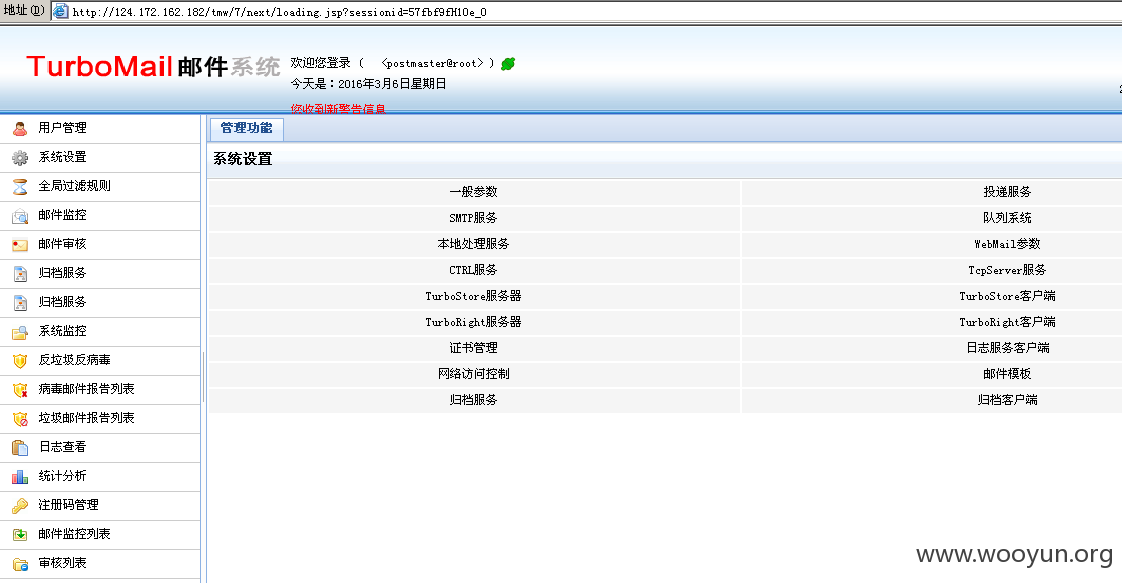Screen dimensions: 1122x583
Task: Open the 投递服务 settings link
Action: pyautogui.click(x=1007, y=192)
